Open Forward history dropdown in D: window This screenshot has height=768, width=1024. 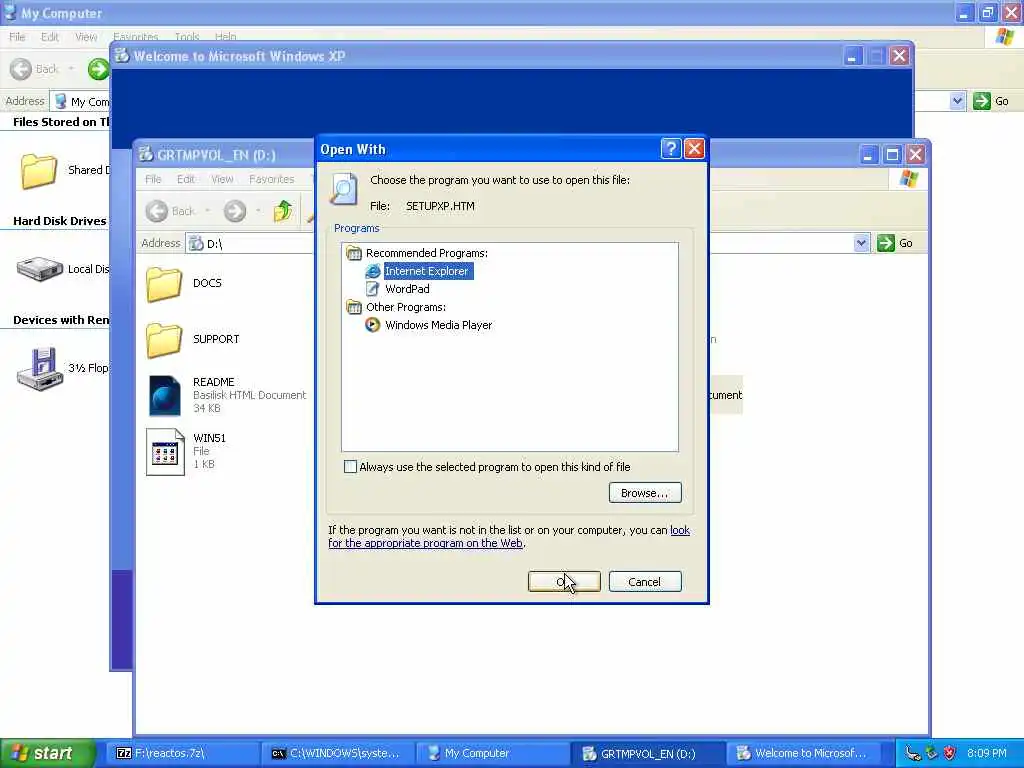259,211
